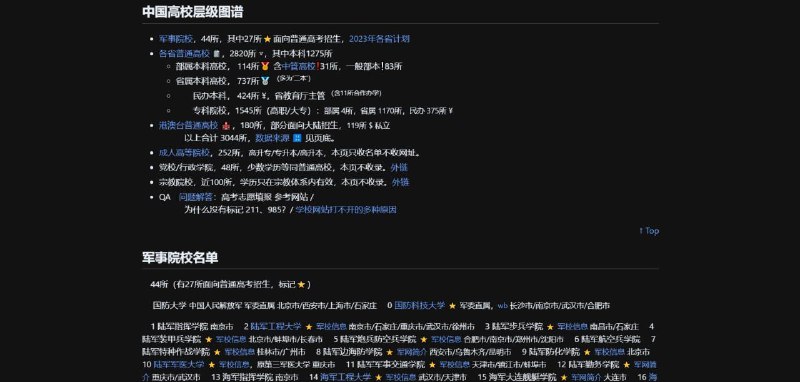
Task: Click the star after 陆军工程大学
Action: 309,326
